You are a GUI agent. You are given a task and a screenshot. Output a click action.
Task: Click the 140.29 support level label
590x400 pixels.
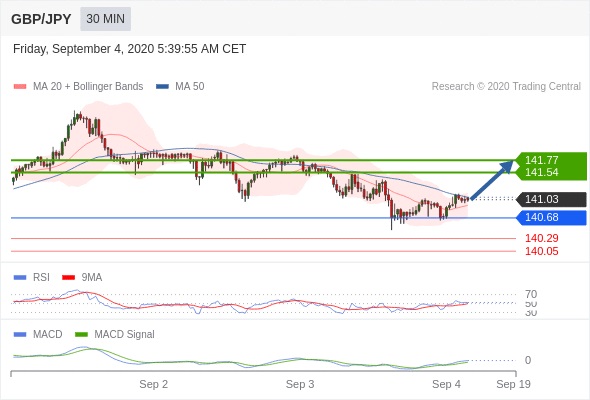(x=541, y=238)
